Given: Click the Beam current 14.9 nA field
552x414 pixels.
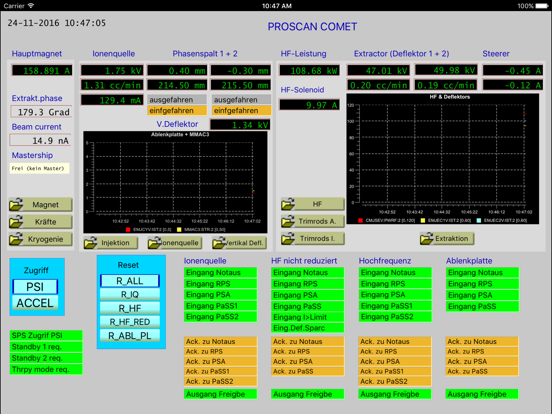Looking at the screenshot, I should 40,140.
